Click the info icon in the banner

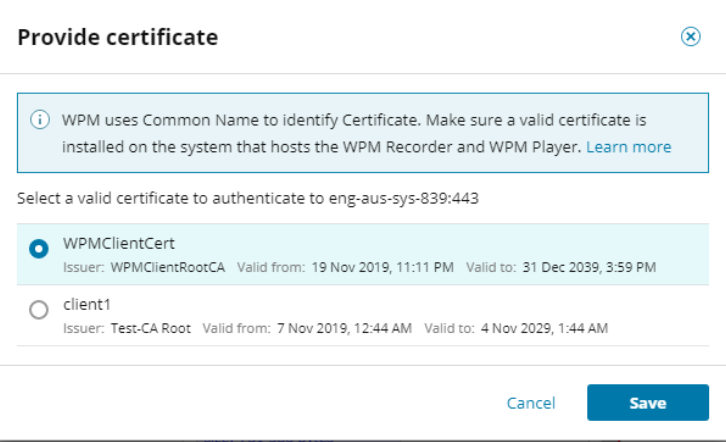40,120
